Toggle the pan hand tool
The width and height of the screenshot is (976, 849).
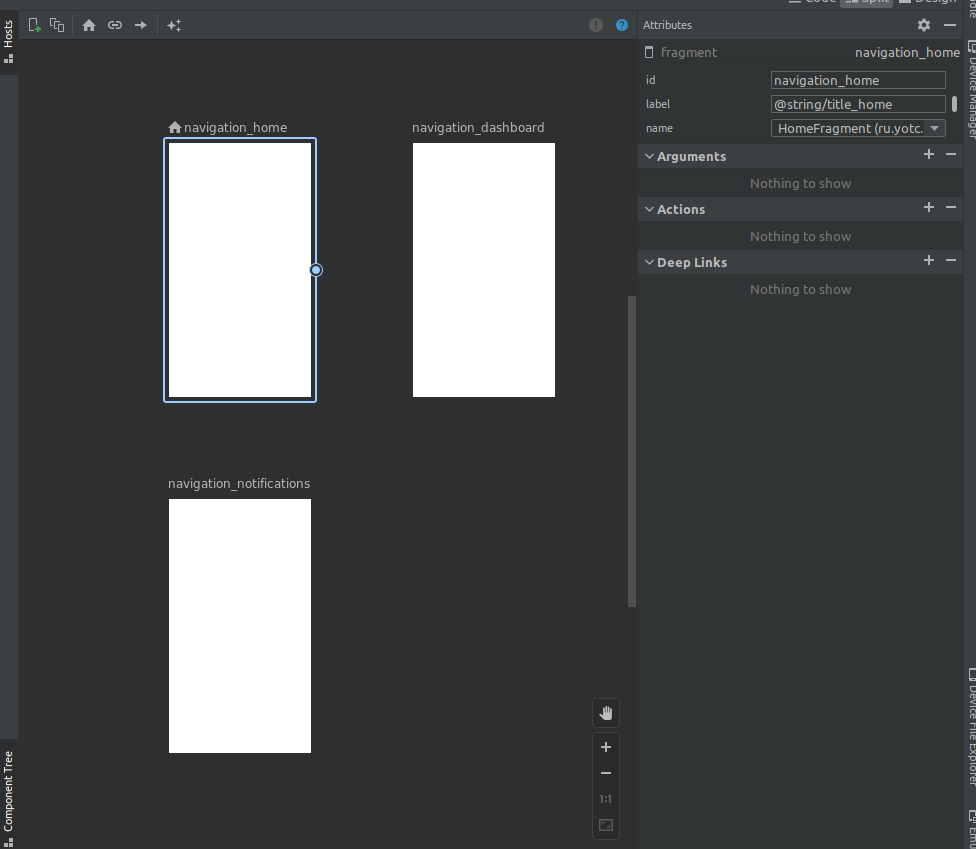[605, 713]
